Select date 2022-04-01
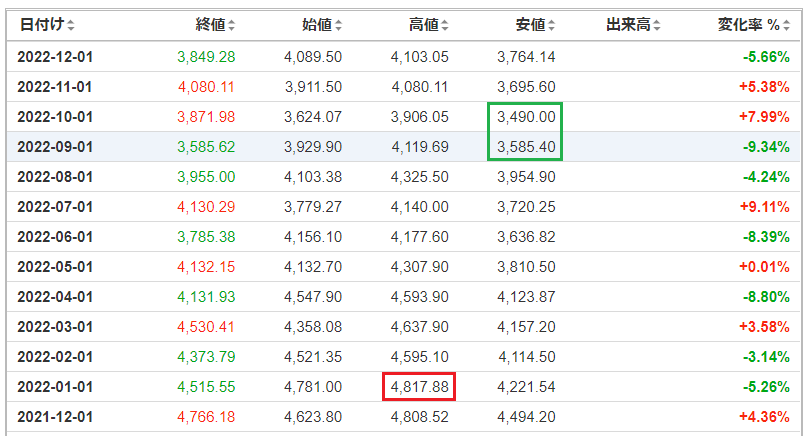Image resolution: width=807 pixels, height=436 pixels. (55, 297)
